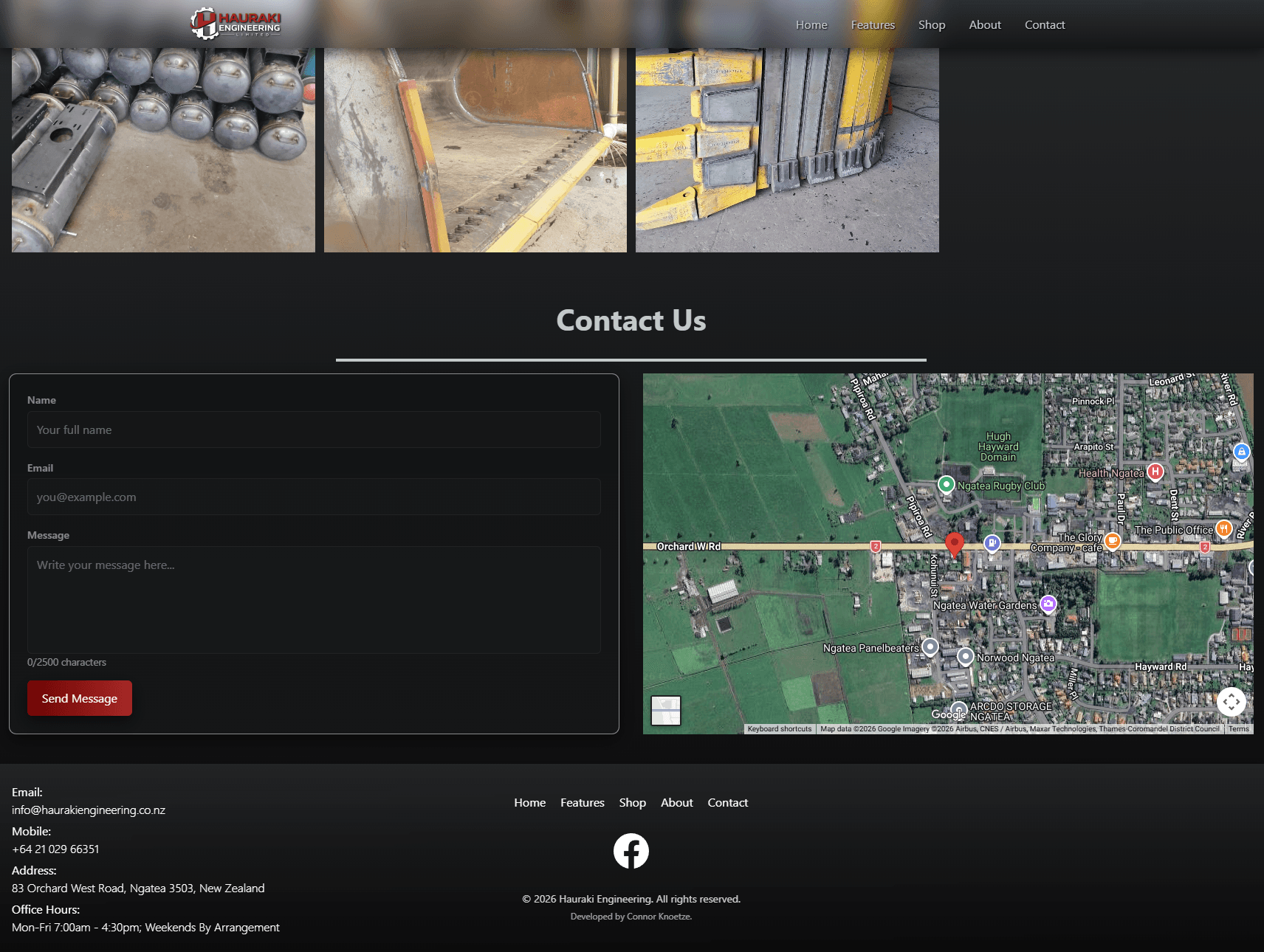Viewport: 1264px width, 952px height.
Task: Click the footer About link
Action: click(x=677, y=803)
